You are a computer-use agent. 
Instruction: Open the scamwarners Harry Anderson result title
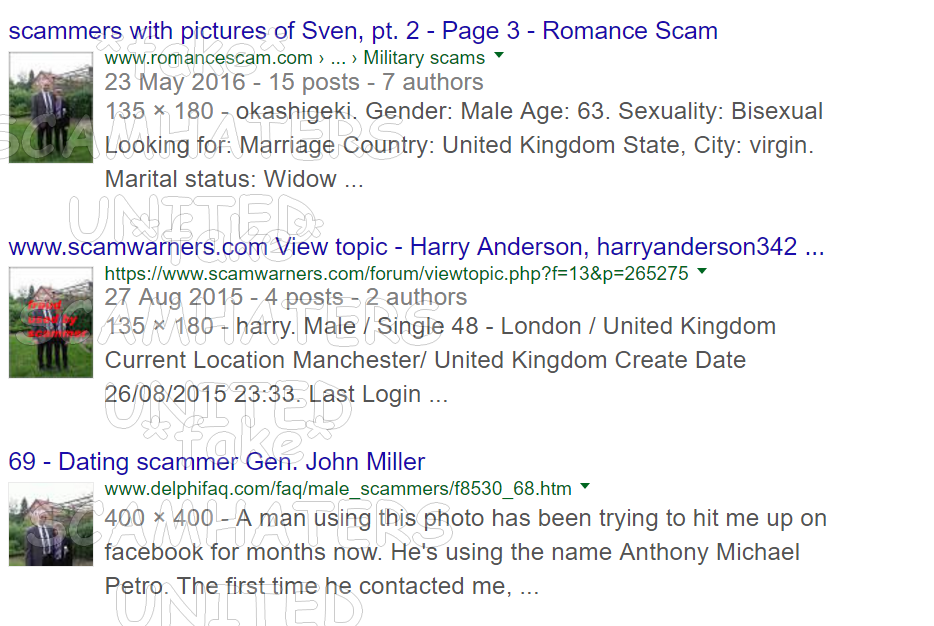point(416,247)
